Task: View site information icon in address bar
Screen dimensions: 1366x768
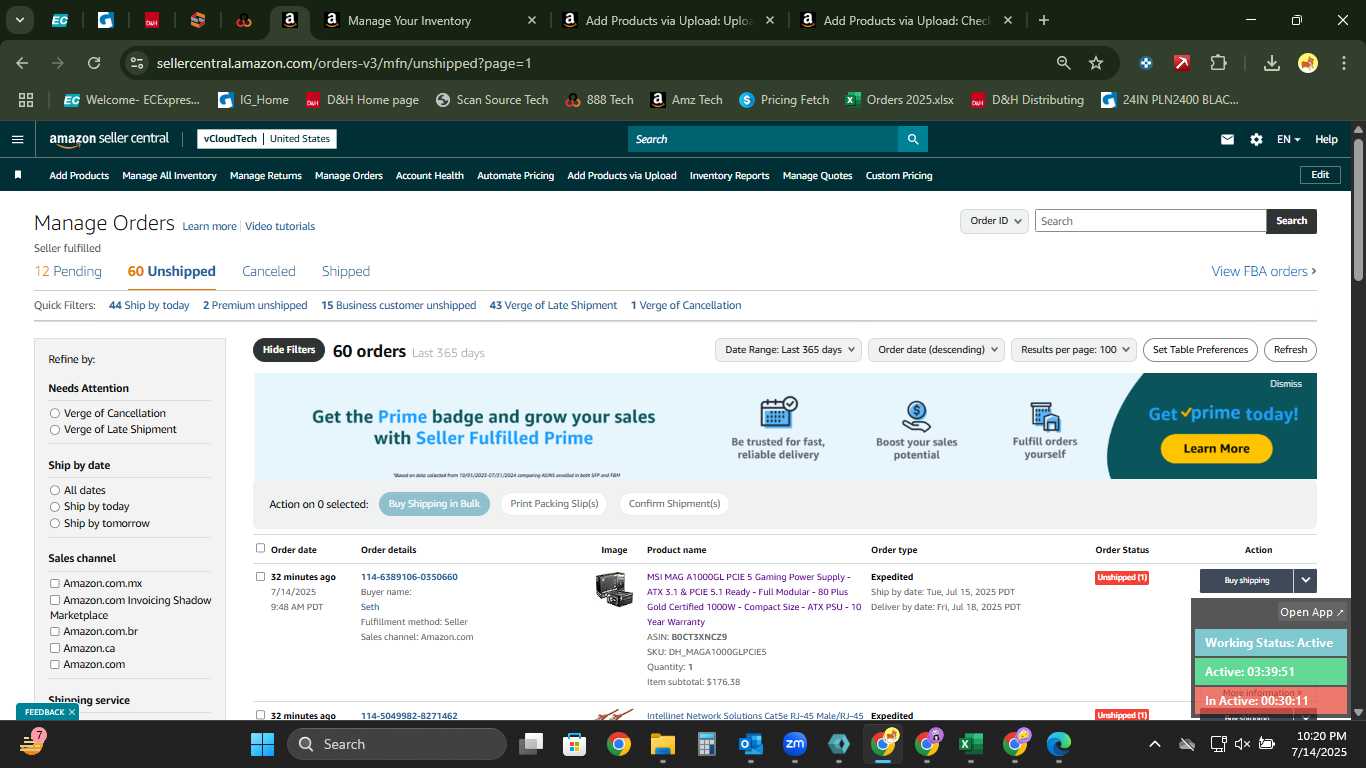Action: 137,63
